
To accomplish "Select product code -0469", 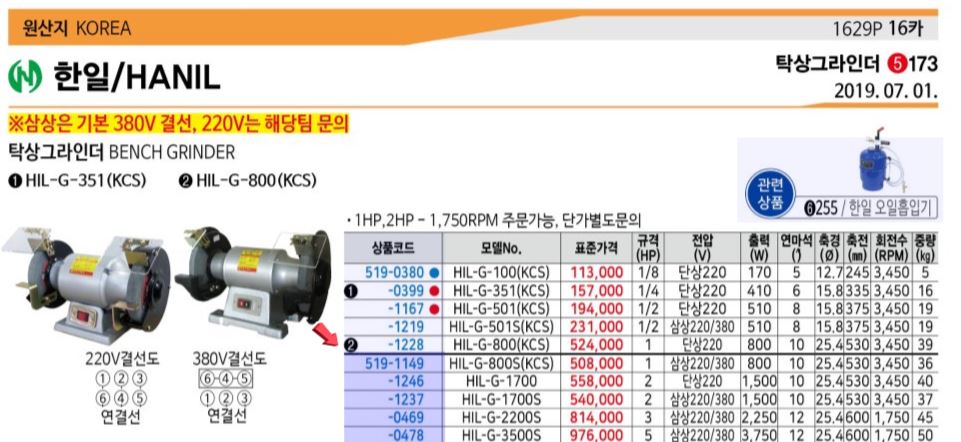I will (x=405, y=418).
